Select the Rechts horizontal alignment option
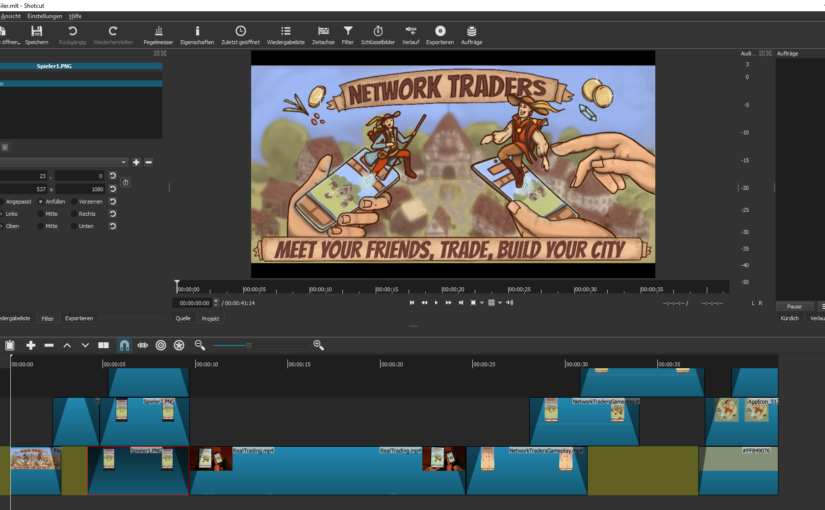825x510 pixels. (x=84, y=214)
